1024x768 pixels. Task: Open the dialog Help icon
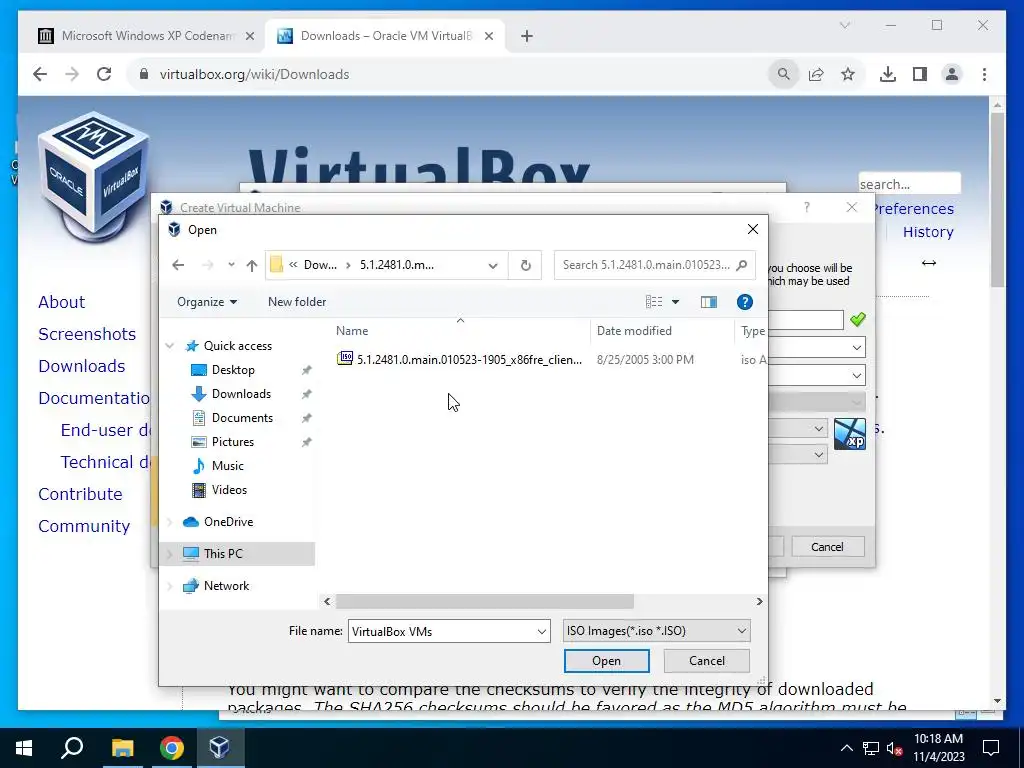(744, 302)
